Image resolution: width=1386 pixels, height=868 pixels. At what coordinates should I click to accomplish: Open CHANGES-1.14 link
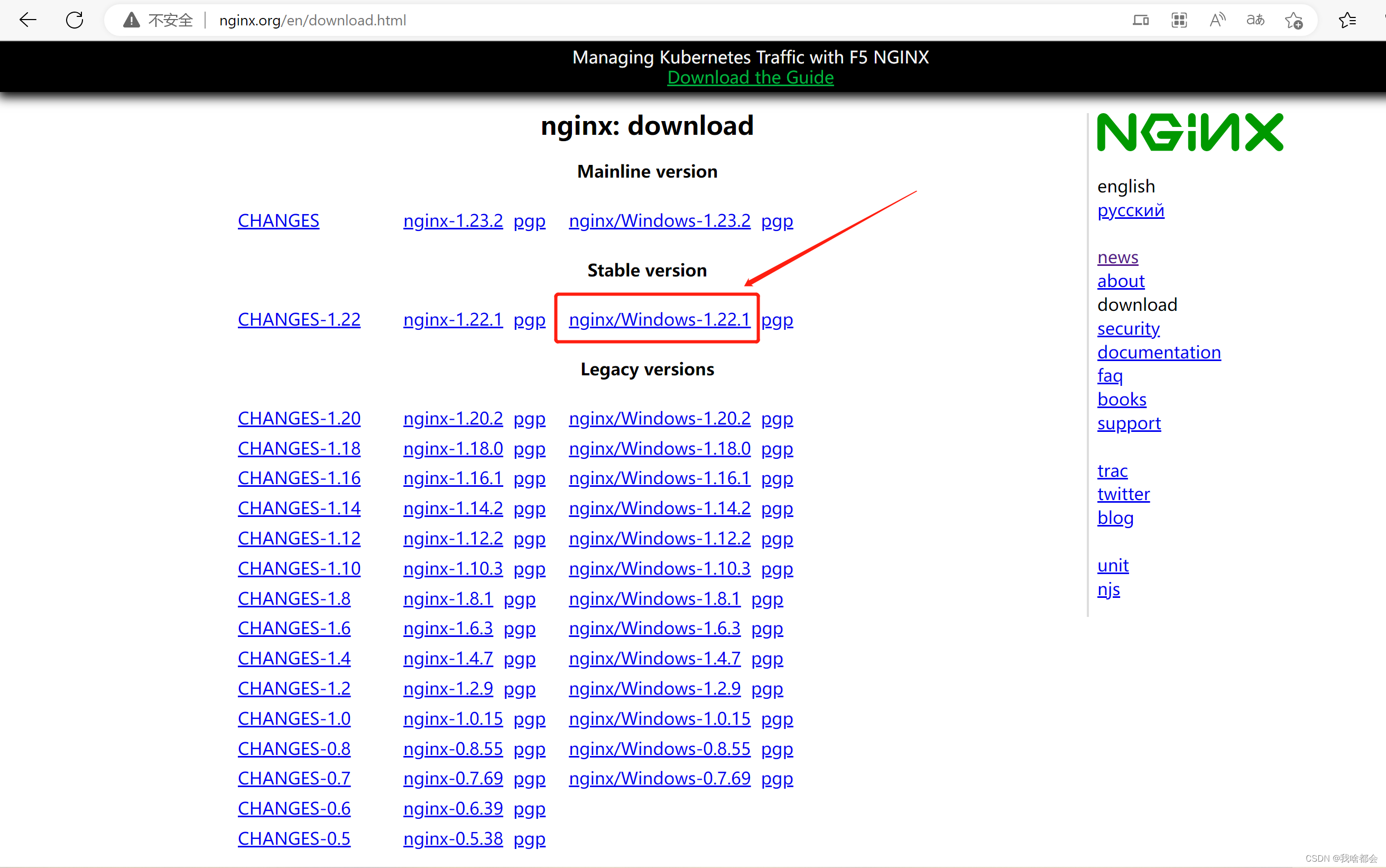click(299, 508)
